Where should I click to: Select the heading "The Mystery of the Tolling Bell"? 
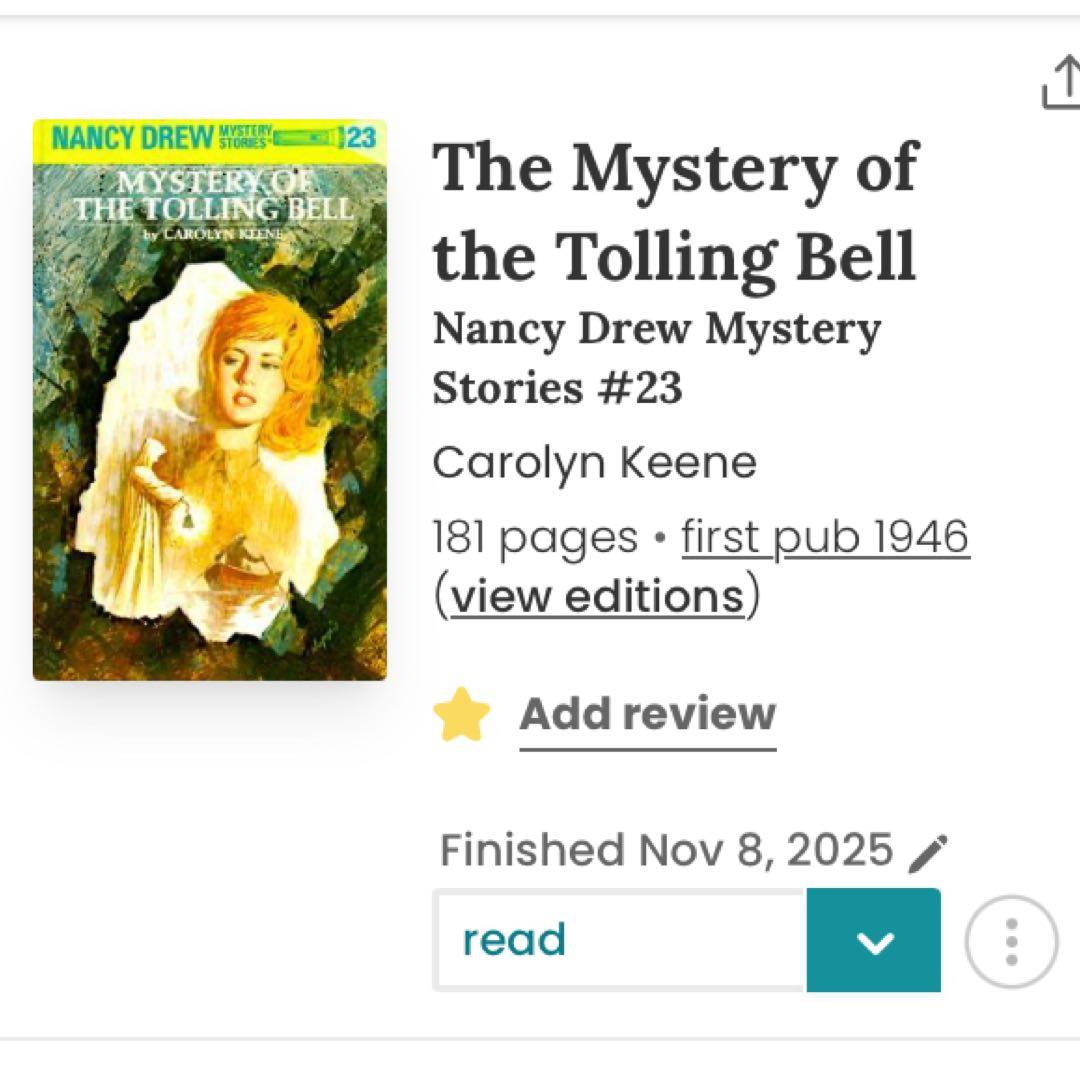(x=675, y=211)
